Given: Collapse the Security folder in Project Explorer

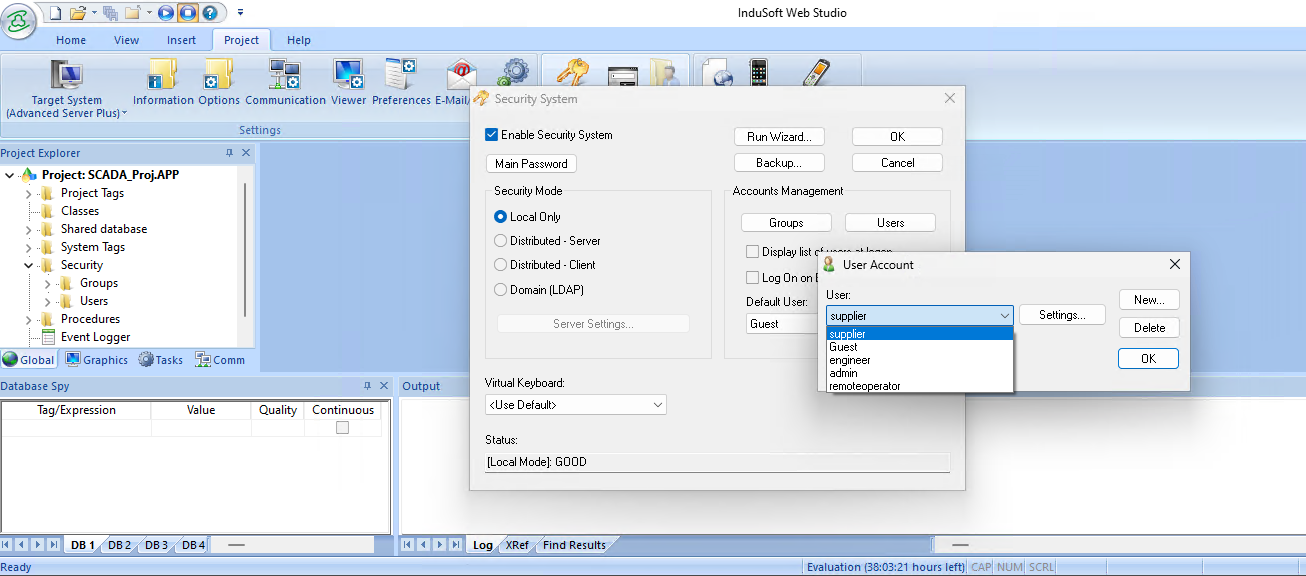Looking at the screenshot, I should pyautogui.click(x=28, y=265).
